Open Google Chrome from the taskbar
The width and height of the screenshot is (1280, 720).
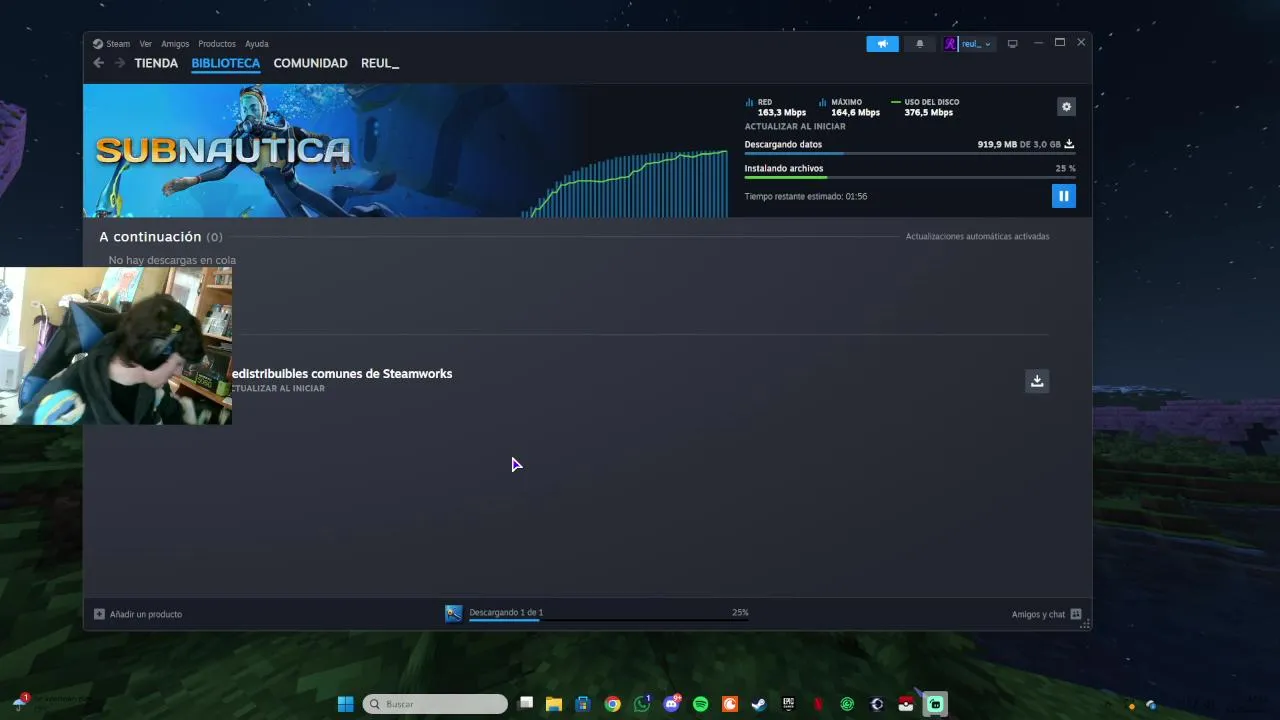pos(612,704)
